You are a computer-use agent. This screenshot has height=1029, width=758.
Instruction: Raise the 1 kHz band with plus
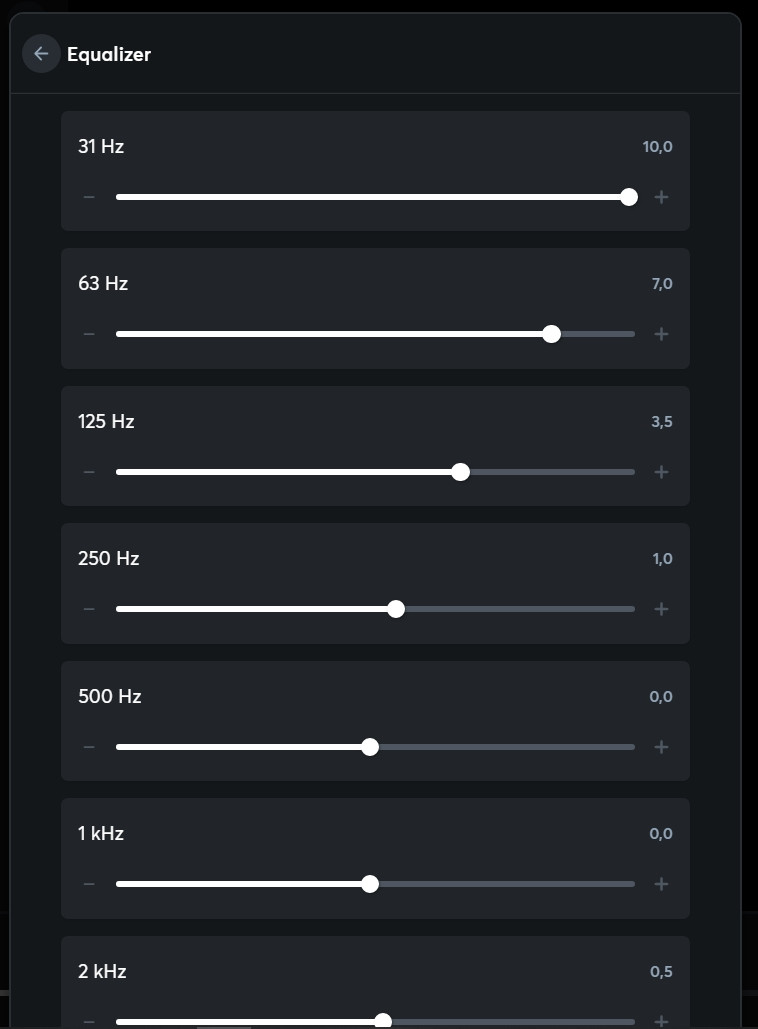click(x=661, y=884)
